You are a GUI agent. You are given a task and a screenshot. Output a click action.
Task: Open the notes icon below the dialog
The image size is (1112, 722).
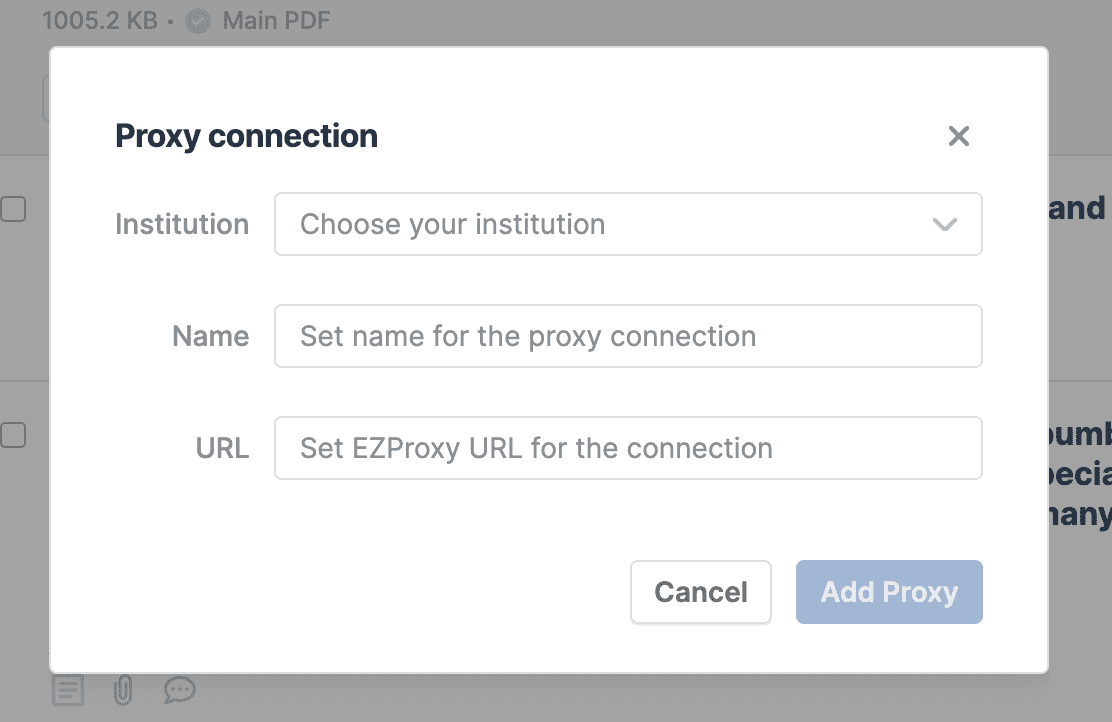pyautogui.click(x=68, y=689)
